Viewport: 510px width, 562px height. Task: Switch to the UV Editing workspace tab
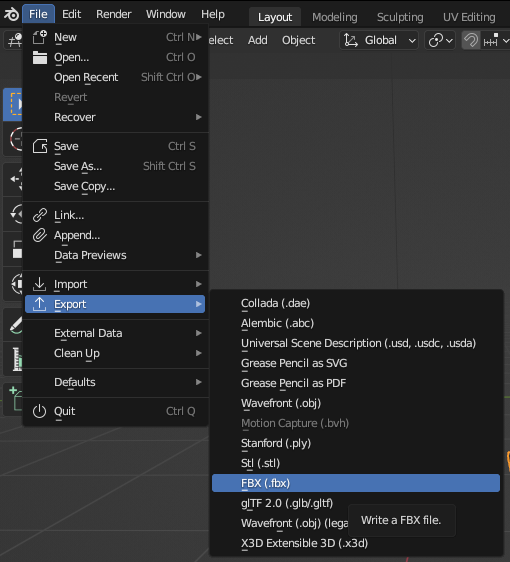pyautogui.click(x=469, y=17)
